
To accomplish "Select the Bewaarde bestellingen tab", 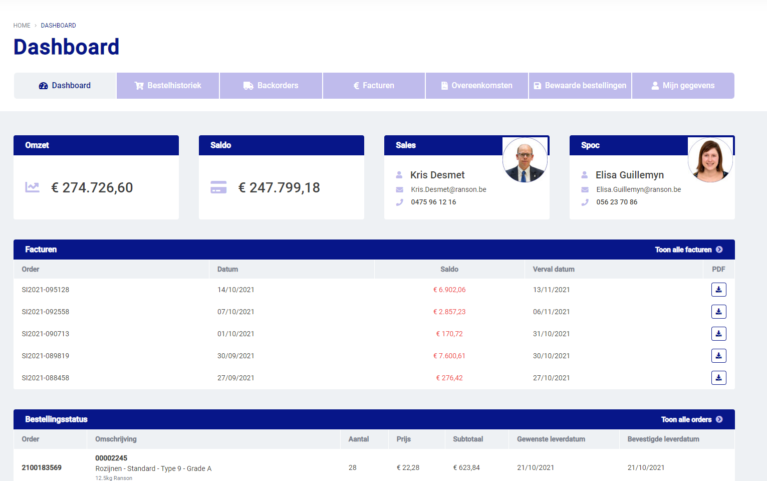I will [579, 86].
